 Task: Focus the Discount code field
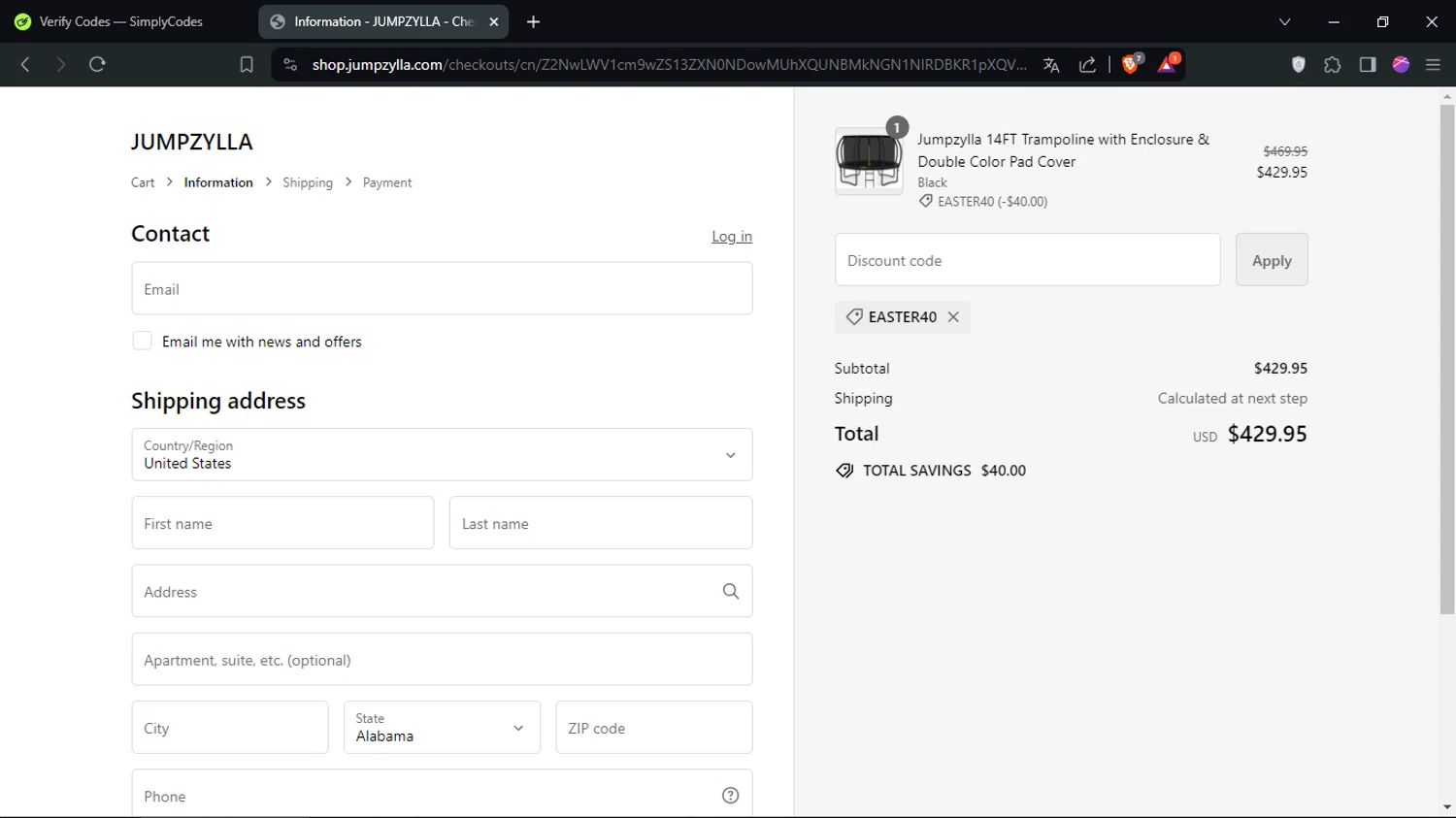click(1027, 259)
